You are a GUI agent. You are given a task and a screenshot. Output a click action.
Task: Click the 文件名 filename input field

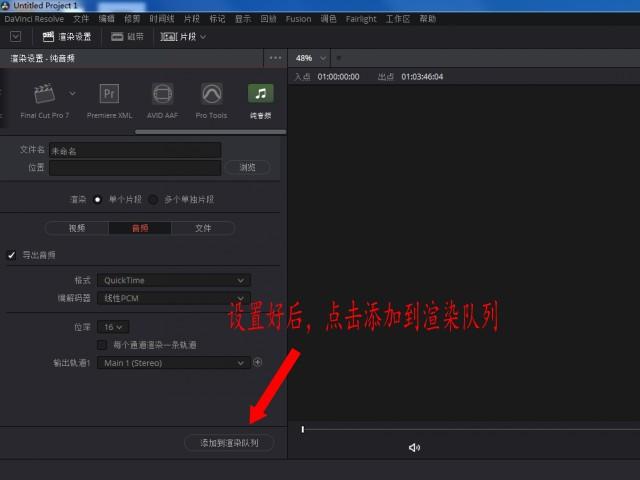point(135,150)
